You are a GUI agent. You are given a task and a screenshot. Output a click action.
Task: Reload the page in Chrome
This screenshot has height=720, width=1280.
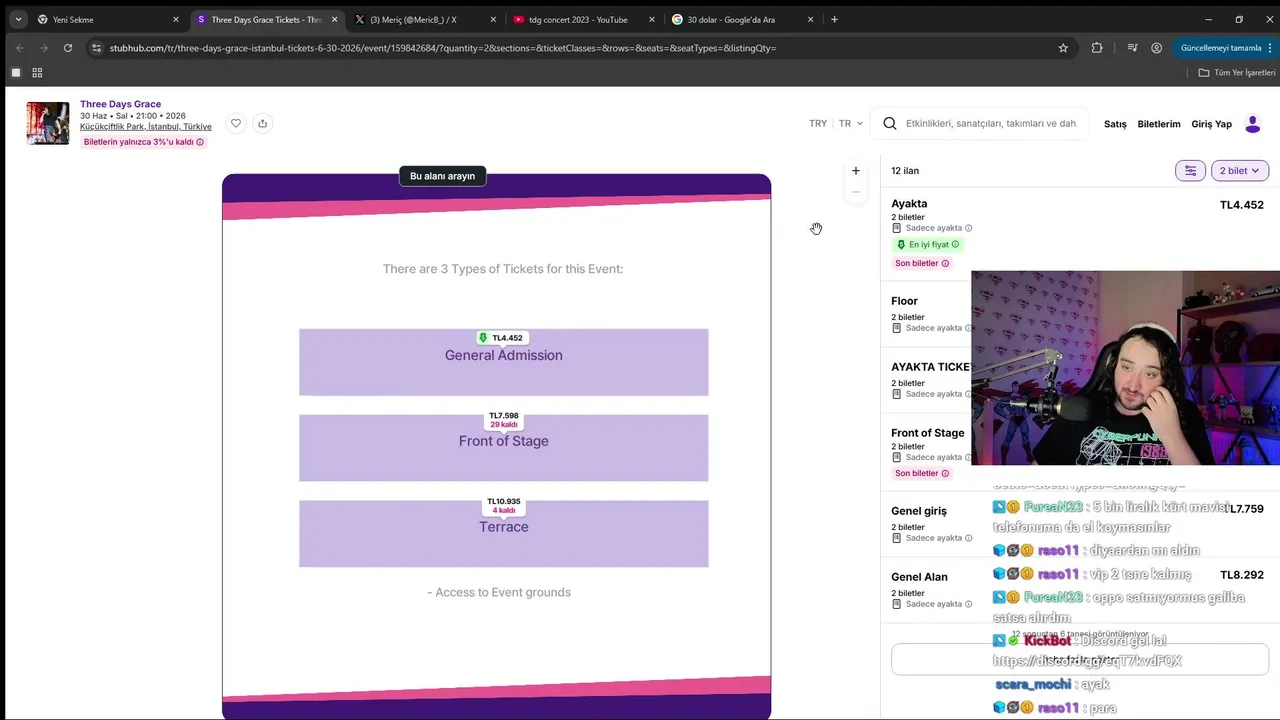(x=68, y=48)
